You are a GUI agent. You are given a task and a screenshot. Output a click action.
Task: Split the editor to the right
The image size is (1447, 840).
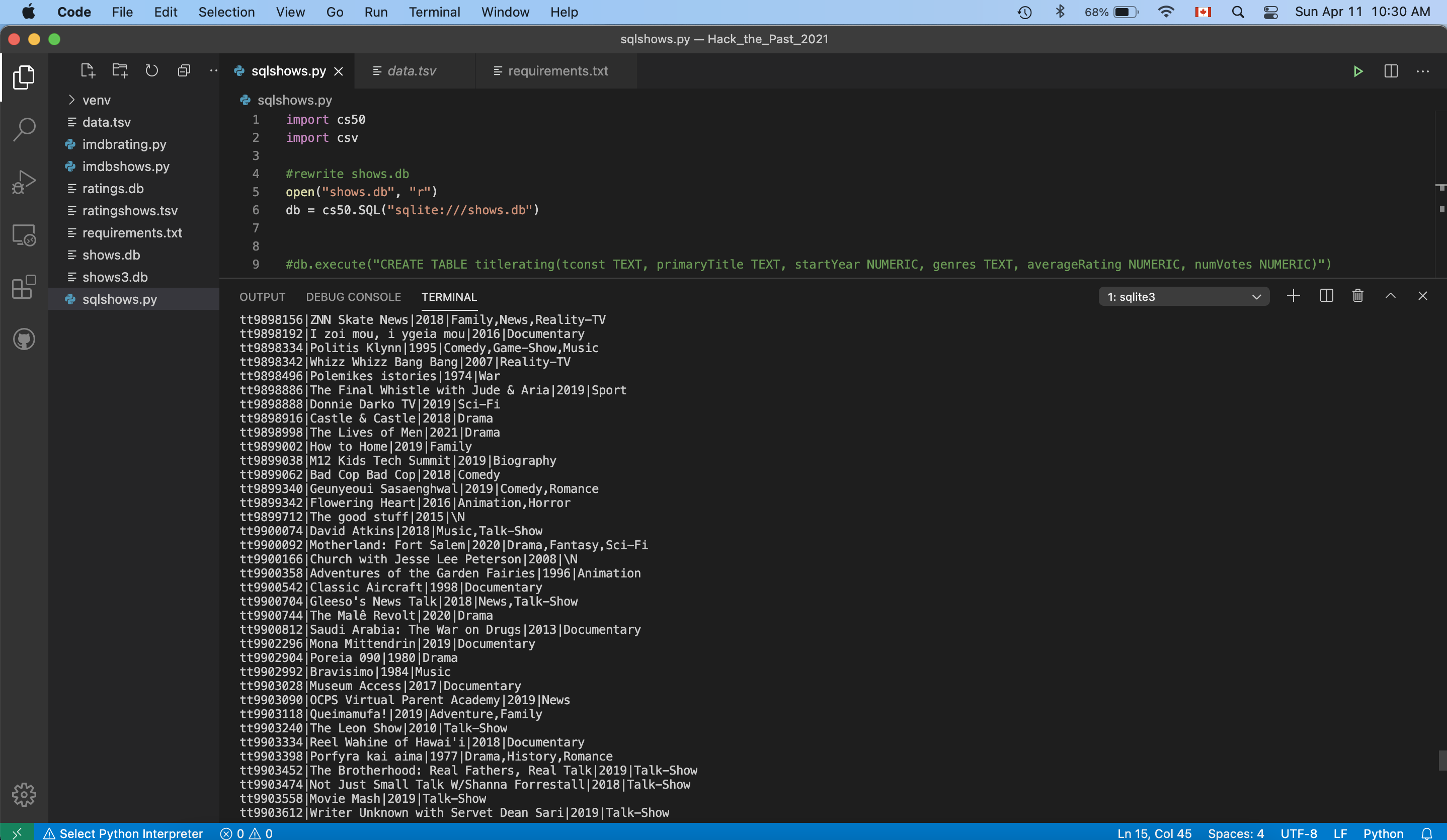click(1391, 71)
